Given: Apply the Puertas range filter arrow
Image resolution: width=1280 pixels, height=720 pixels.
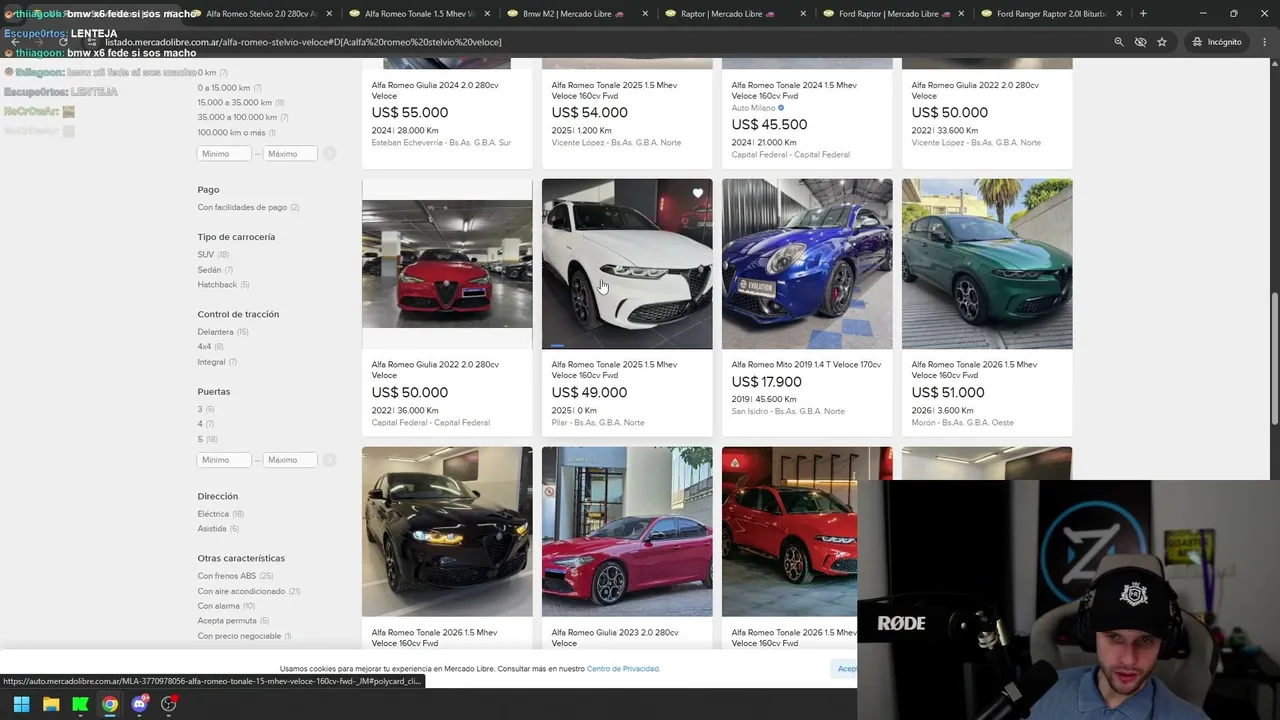Looking at the screenshot, I should click(x=329, y=460).
